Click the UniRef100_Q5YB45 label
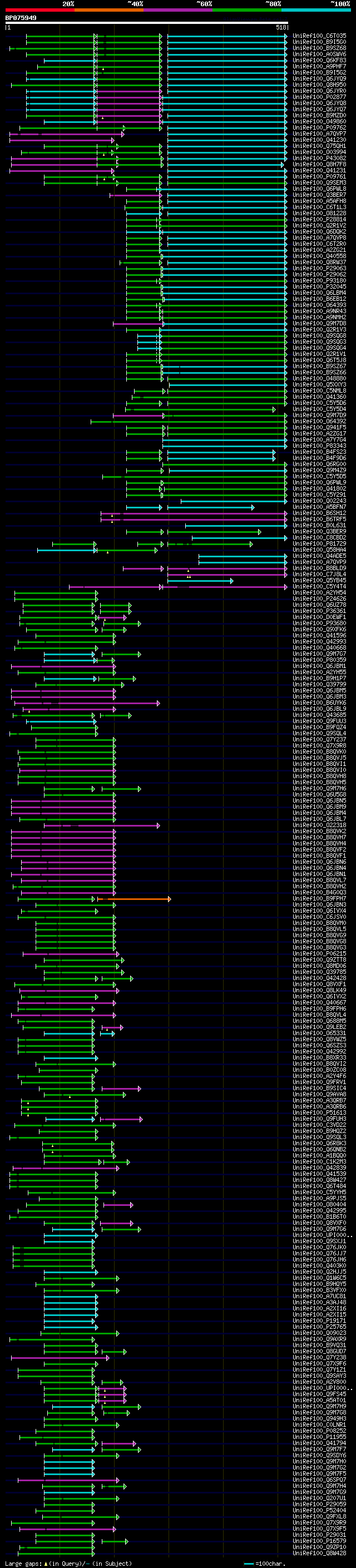This screenshot has height=1568, width=356. pyautogui.click(x=319, y=580)
